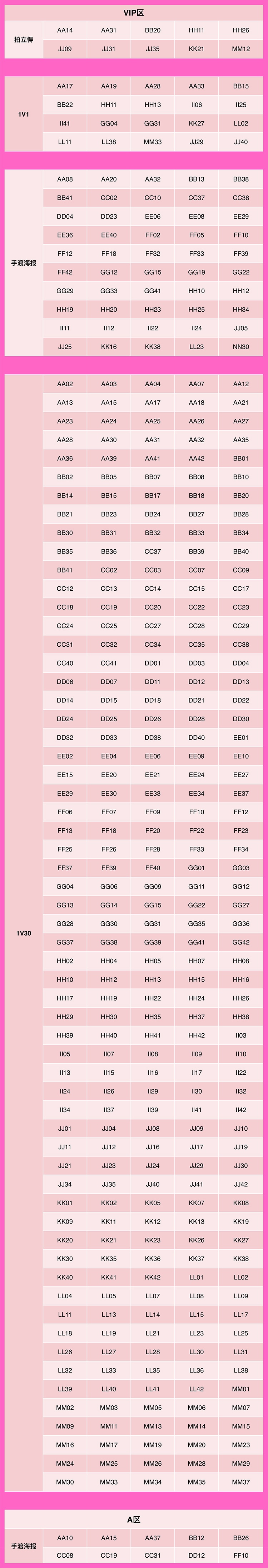268x1568 pixels.
Task: Select seat code DD23
Action: coord(109,217)
